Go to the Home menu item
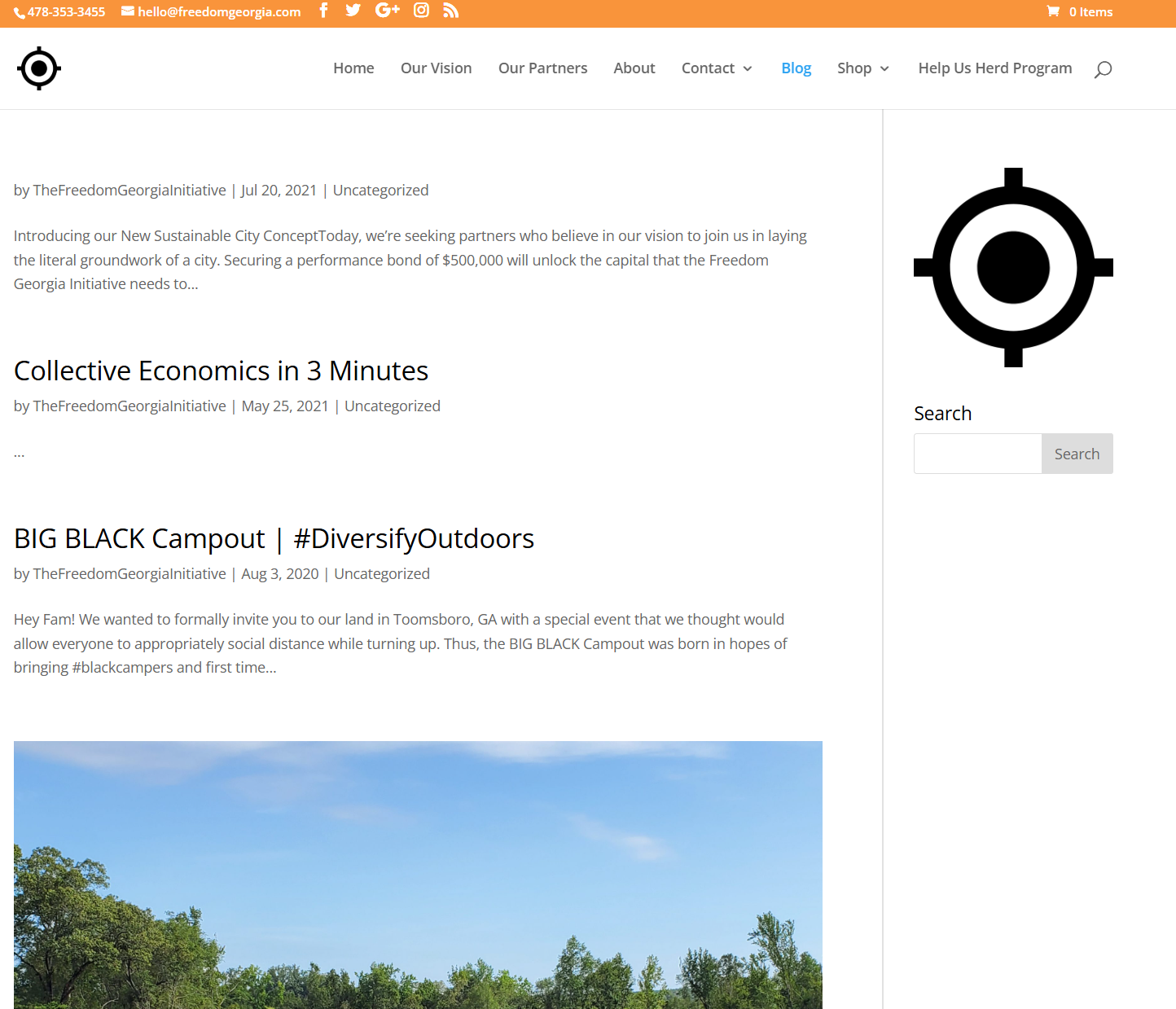1176x1009 pixels. coord(353,68)
